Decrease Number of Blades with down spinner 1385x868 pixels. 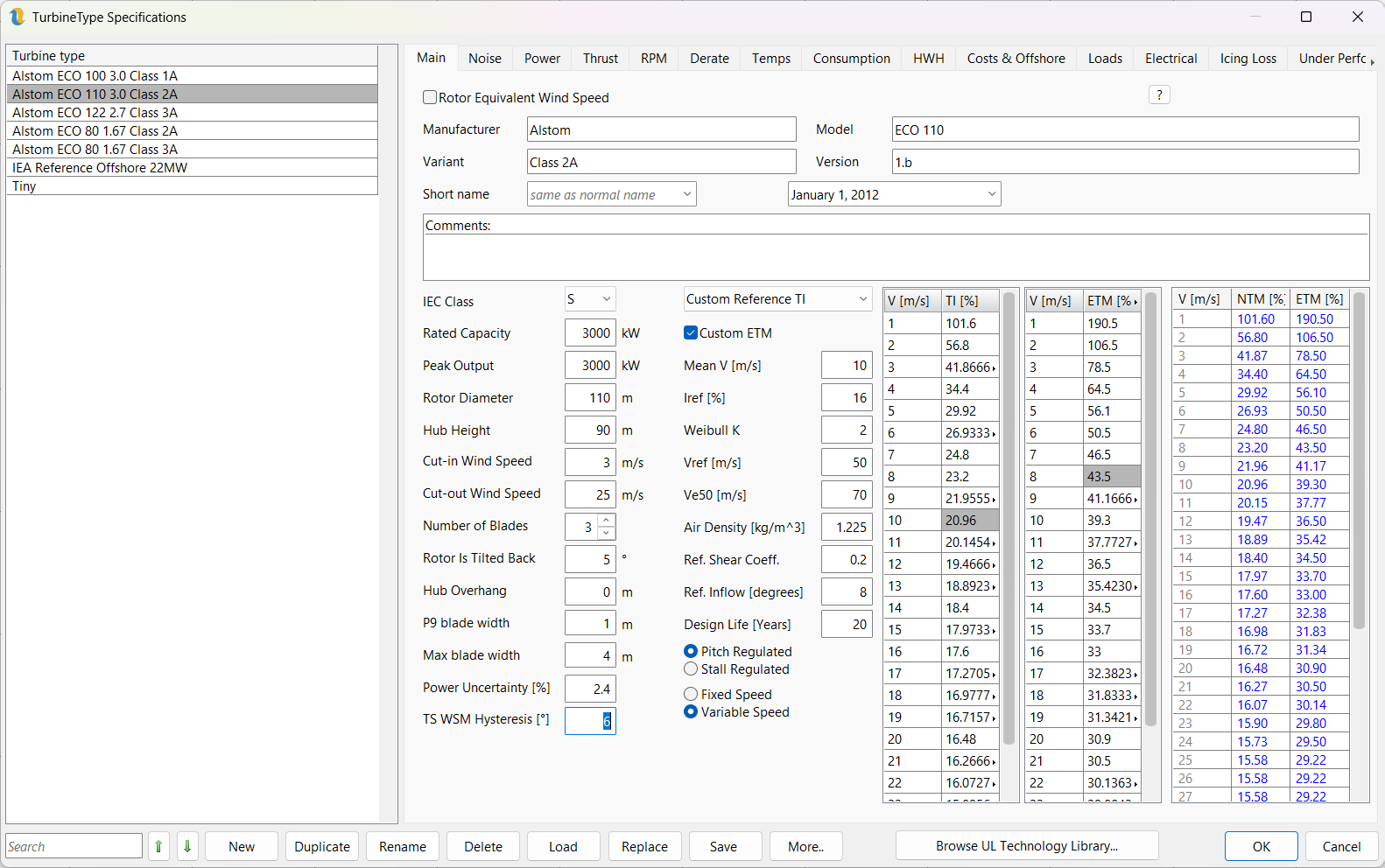(x=606, y=532)
